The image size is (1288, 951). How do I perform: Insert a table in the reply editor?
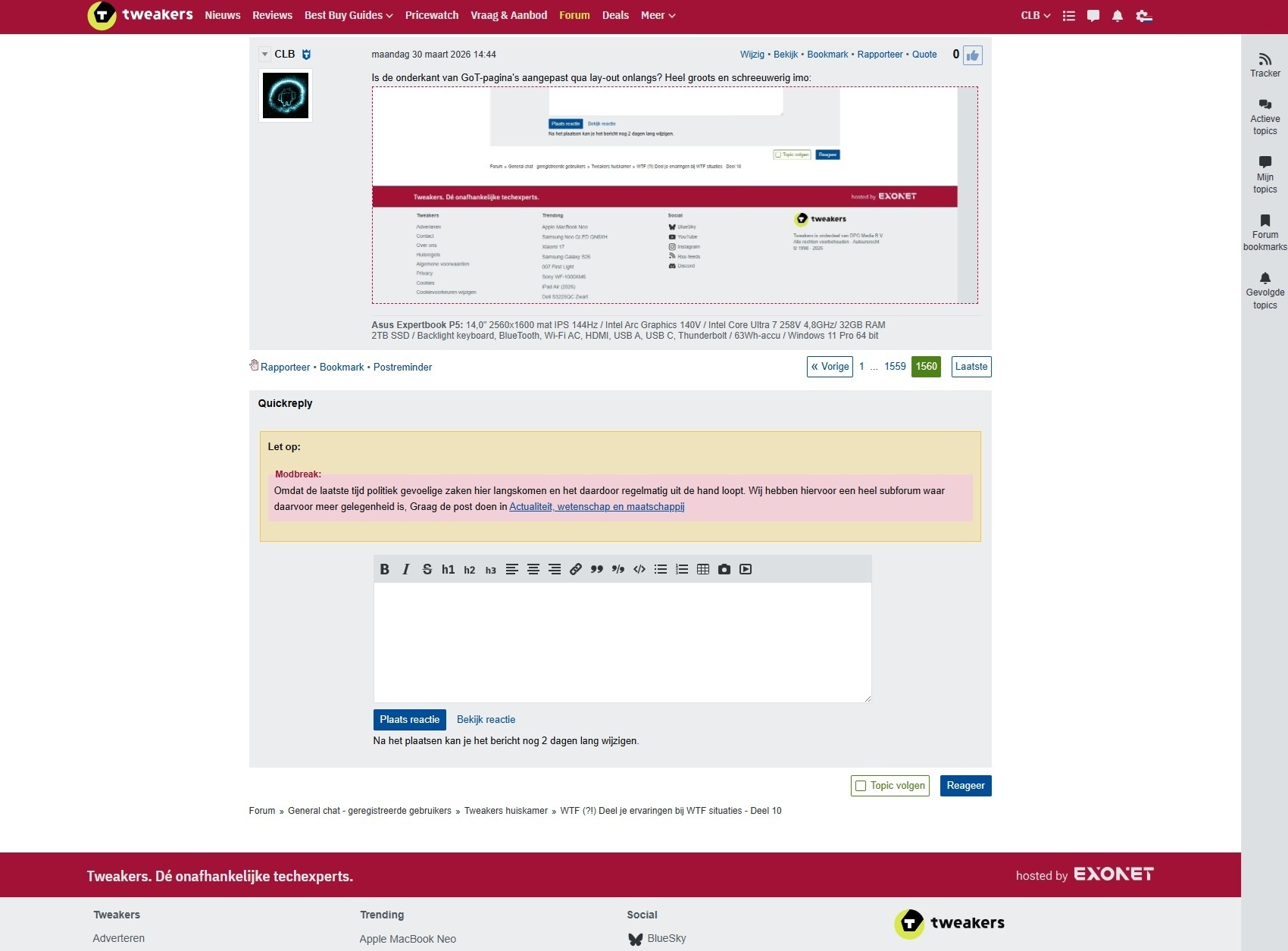pyautogui.click(x=703, y=568)
